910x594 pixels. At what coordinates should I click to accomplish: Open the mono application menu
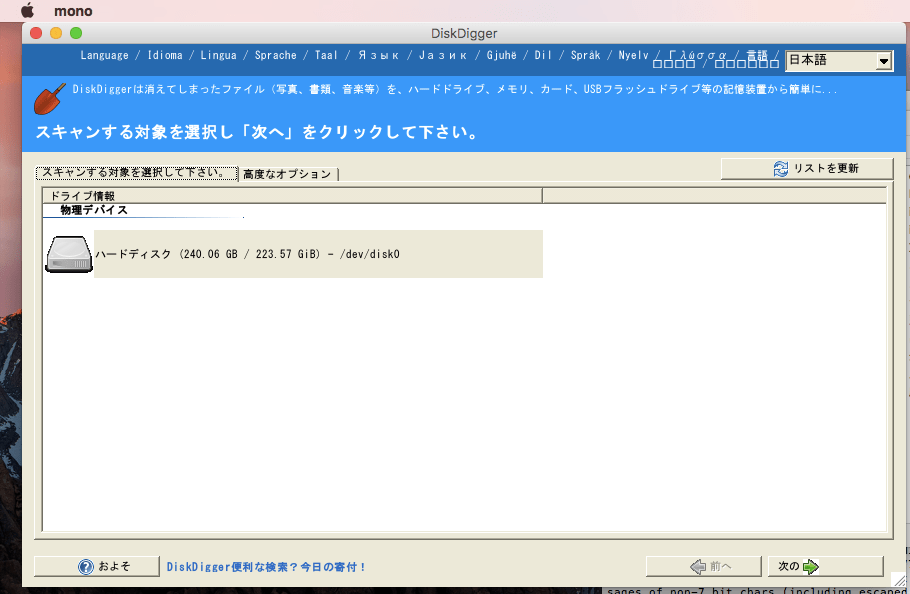coord(73,11)
